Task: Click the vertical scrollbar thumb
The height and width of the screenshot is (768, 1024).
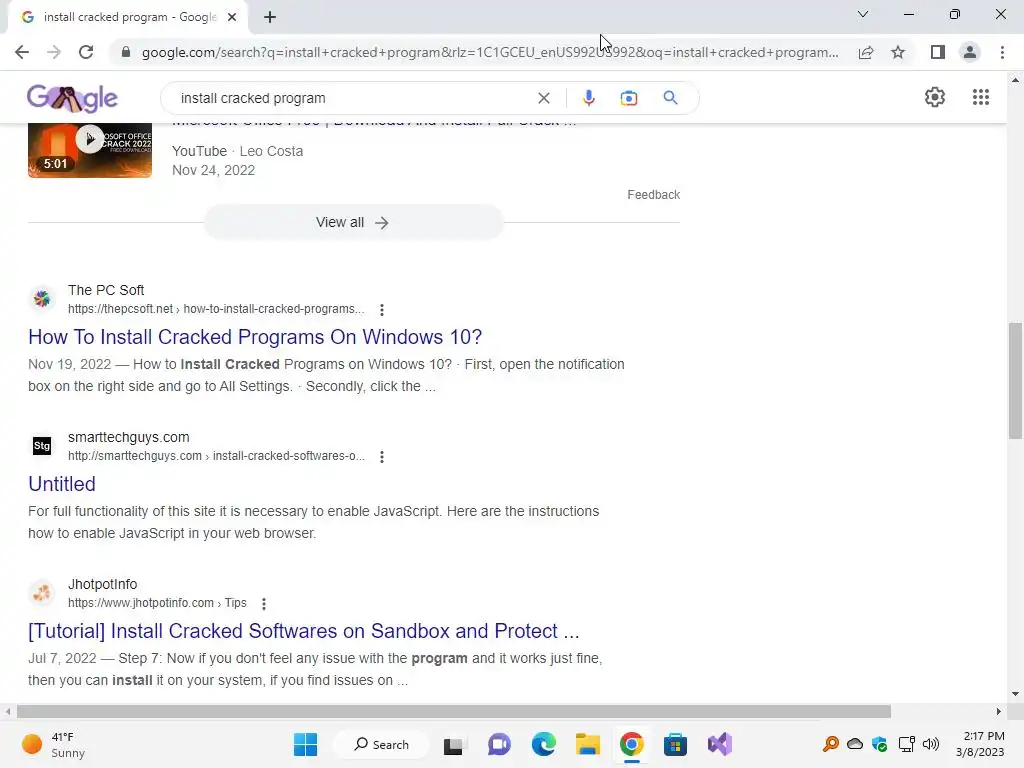Action: tap(1015, 381)
